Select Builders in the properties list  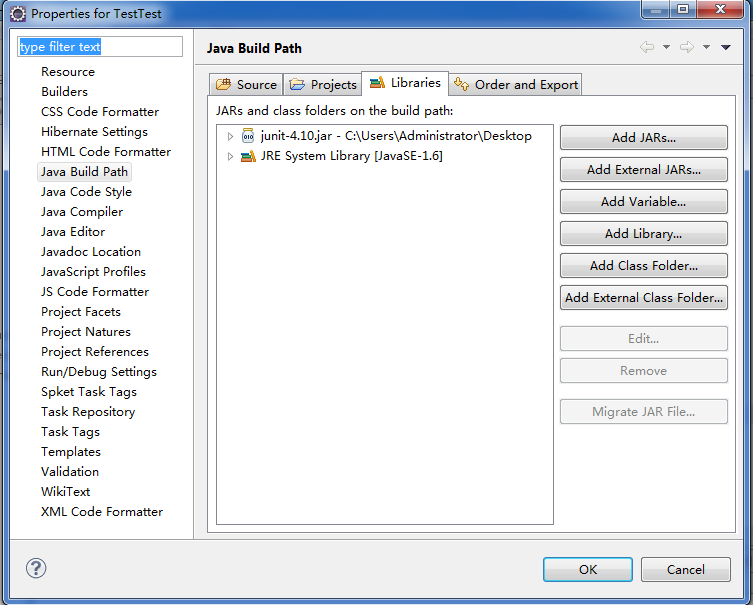coord(64,92)
